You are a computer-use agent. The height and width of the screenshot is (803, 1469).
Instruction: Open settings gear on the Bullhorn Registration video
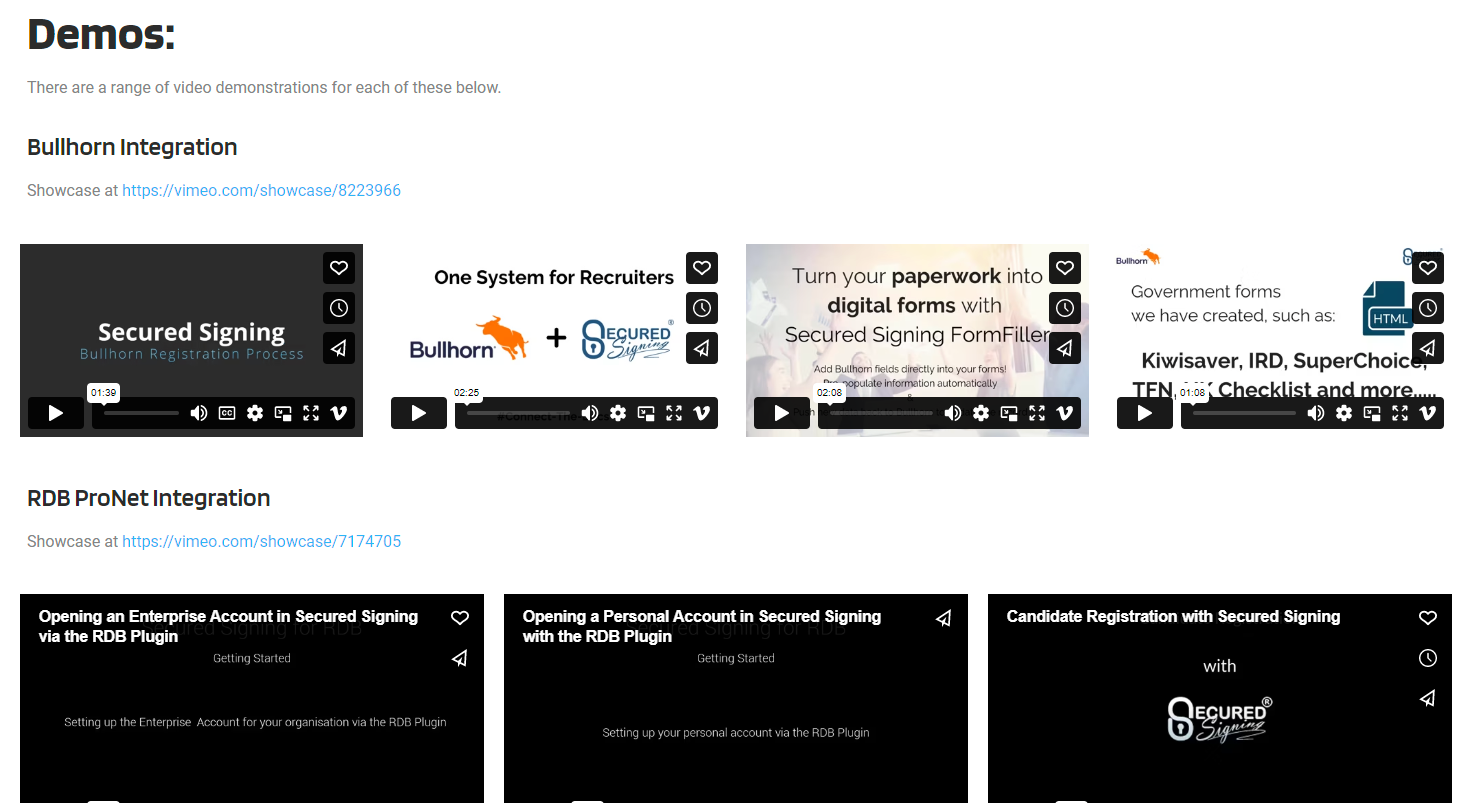(x=255, y=413)
